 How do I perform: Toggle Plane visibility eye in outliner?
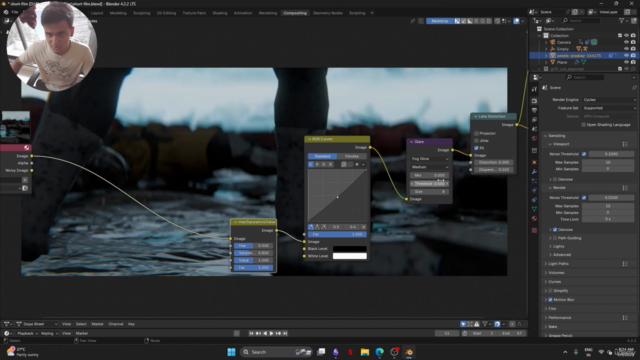[x=627, y=62]
